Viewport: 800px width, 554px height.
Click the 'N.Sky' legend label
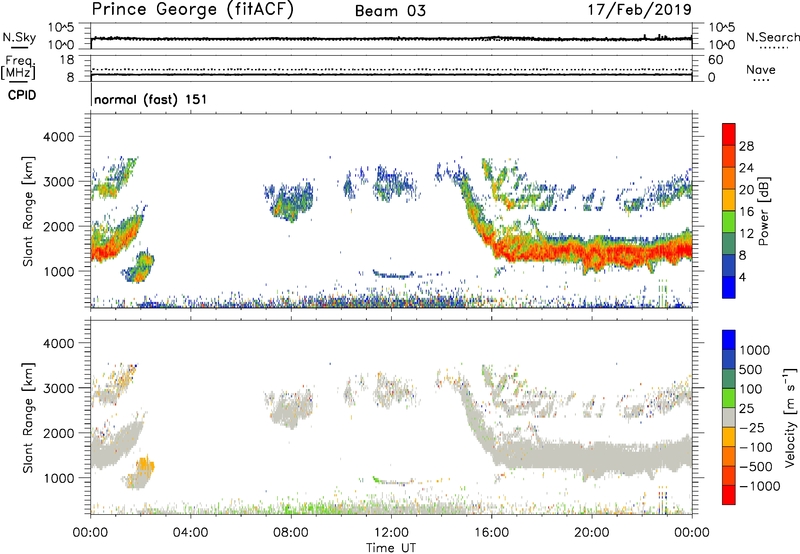pos(19,37)
